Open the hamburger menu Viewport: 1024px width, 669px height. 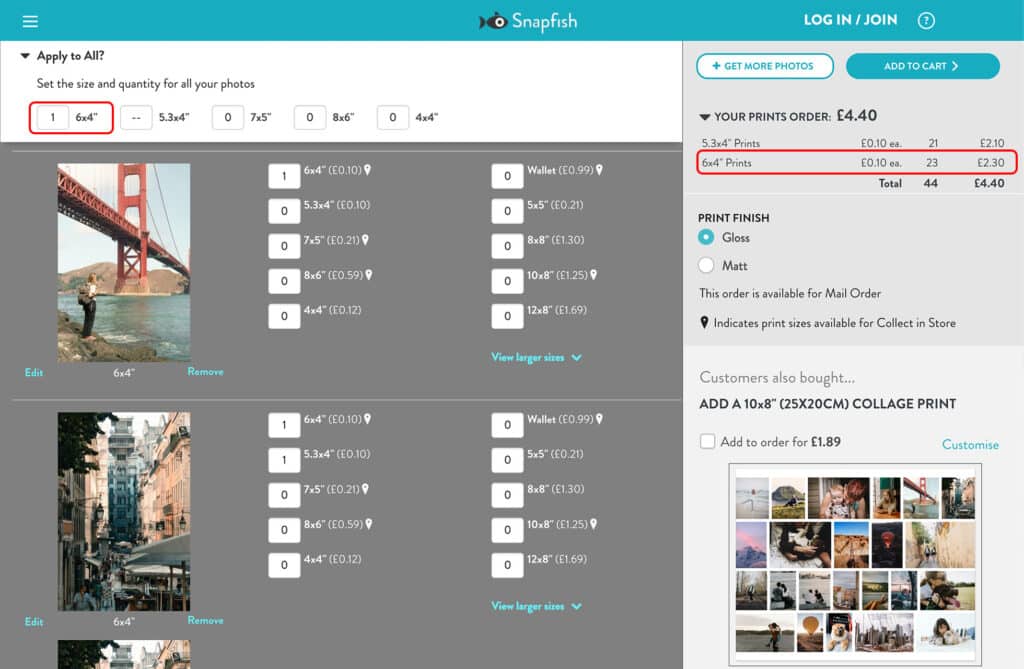(x=30, y=21)
